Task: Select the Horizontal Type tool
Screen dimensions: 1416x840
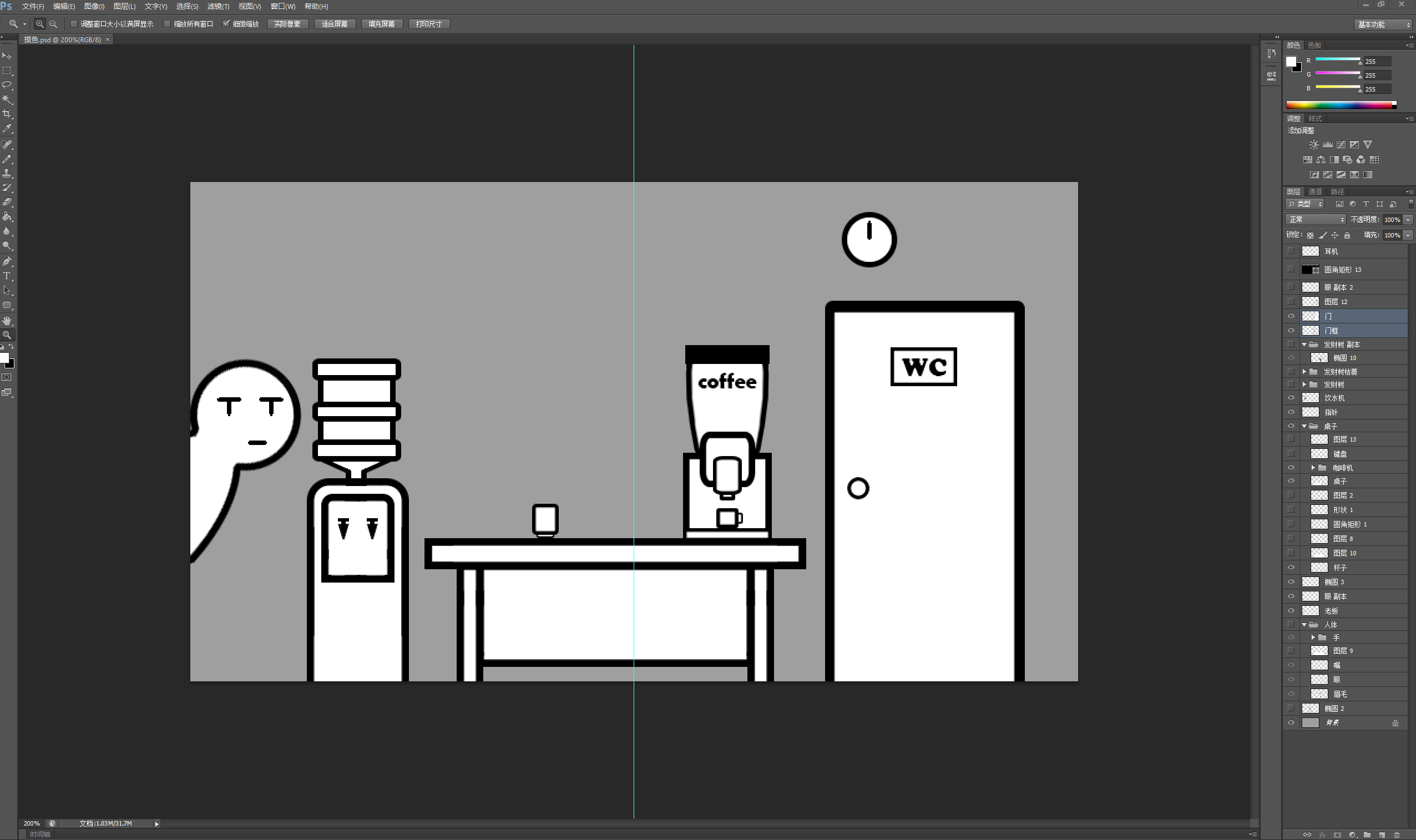Action: click(x=7, y=276)
